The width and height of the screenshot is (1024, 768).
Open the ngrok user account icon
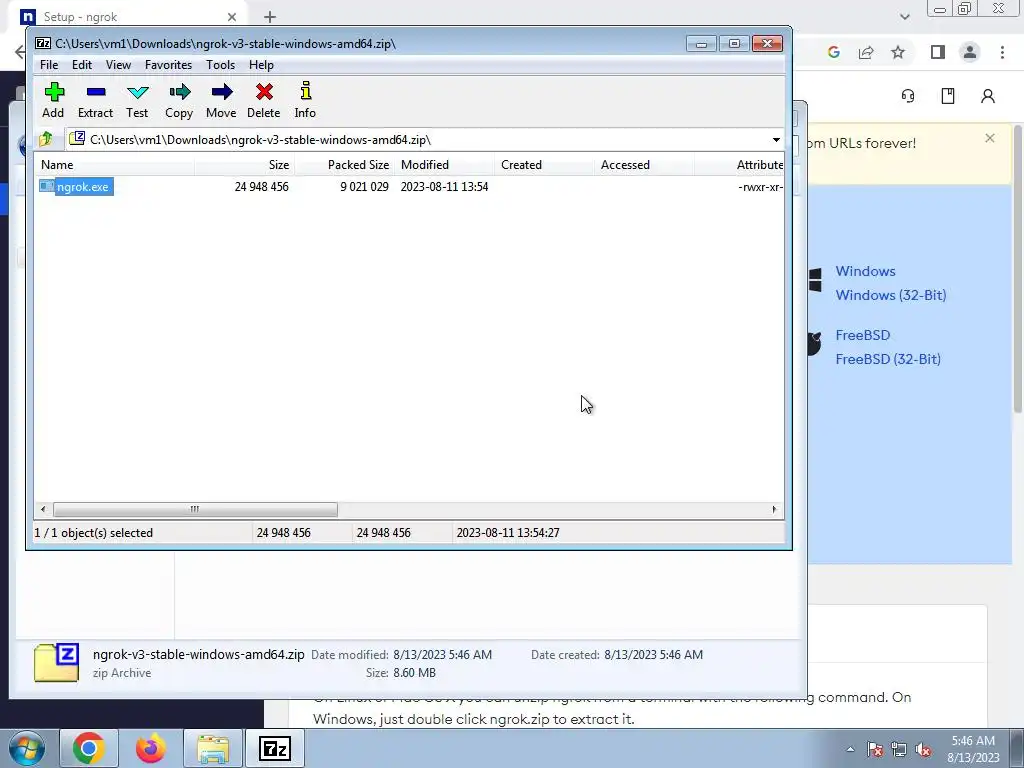tap(987, 96)
